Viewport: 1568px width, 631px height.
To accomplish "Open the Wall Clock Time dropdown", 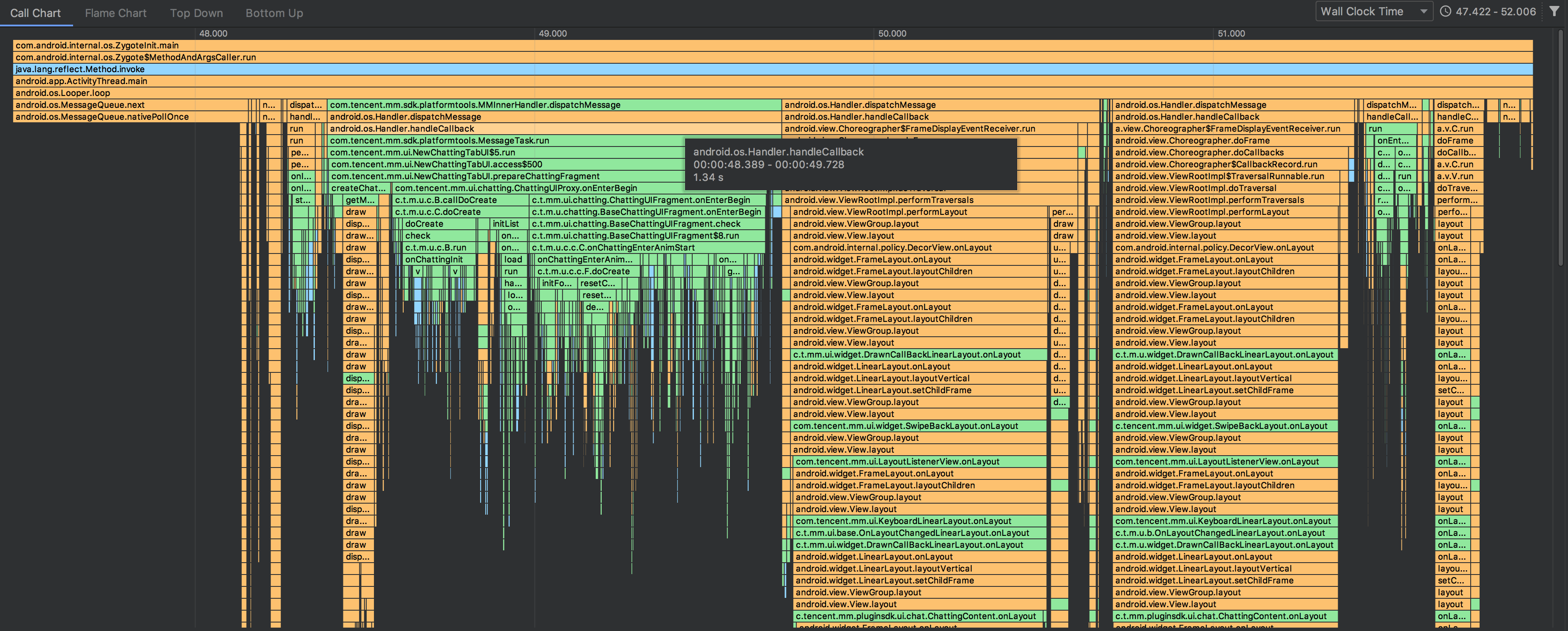I will click(x=1374, y=11).
